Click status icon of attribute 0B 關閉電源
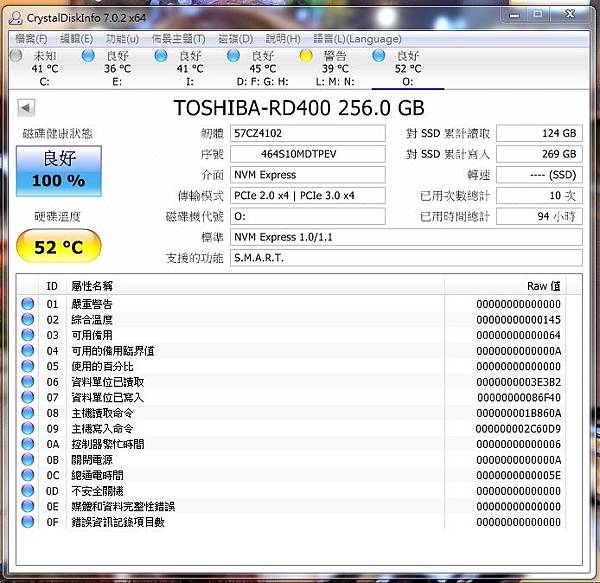Screen dimensions: 600x583 click(x=28, y=459)
